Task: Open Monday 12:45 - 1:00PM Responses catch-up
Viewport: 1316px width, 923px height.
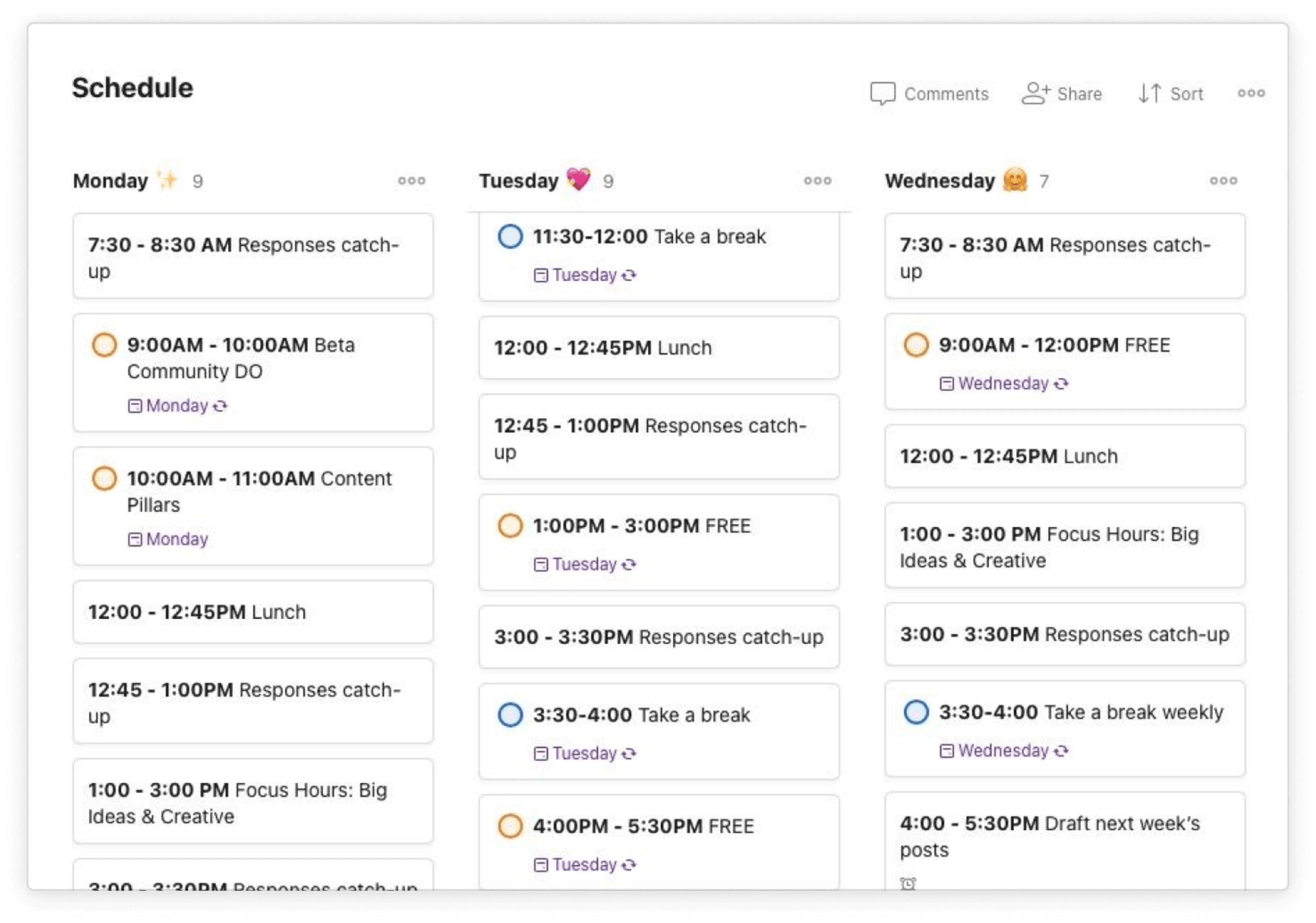Action: click(x=253, y=702)
